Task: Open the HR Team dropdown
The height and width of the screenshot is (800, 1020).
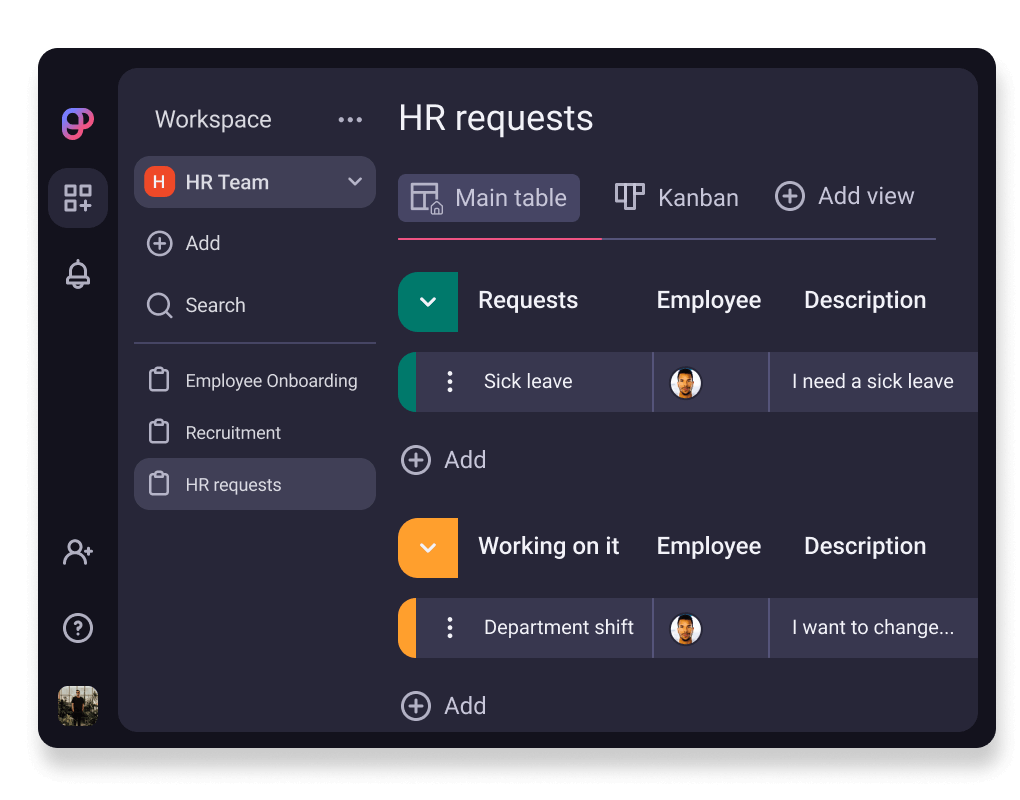Action: coord(255,182)
